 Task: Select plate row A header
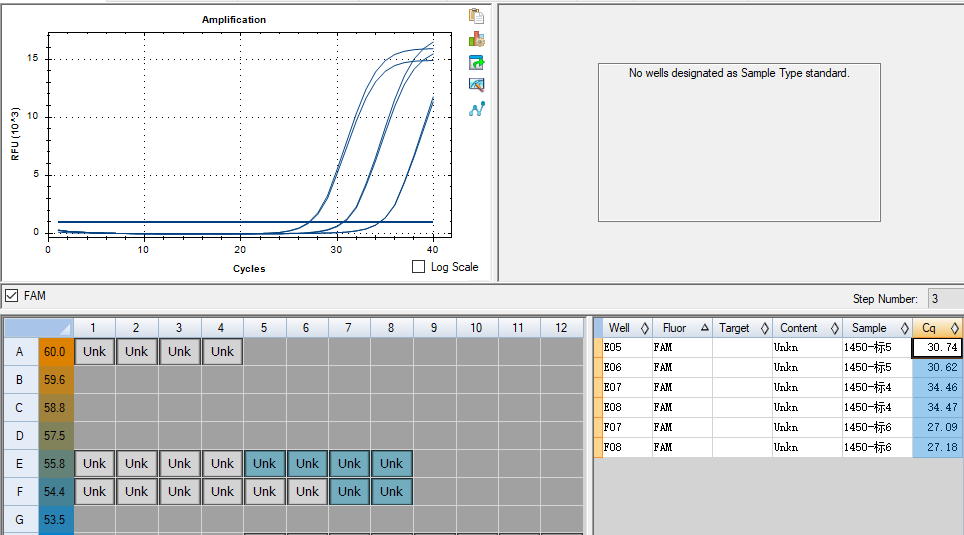[20, 352]
